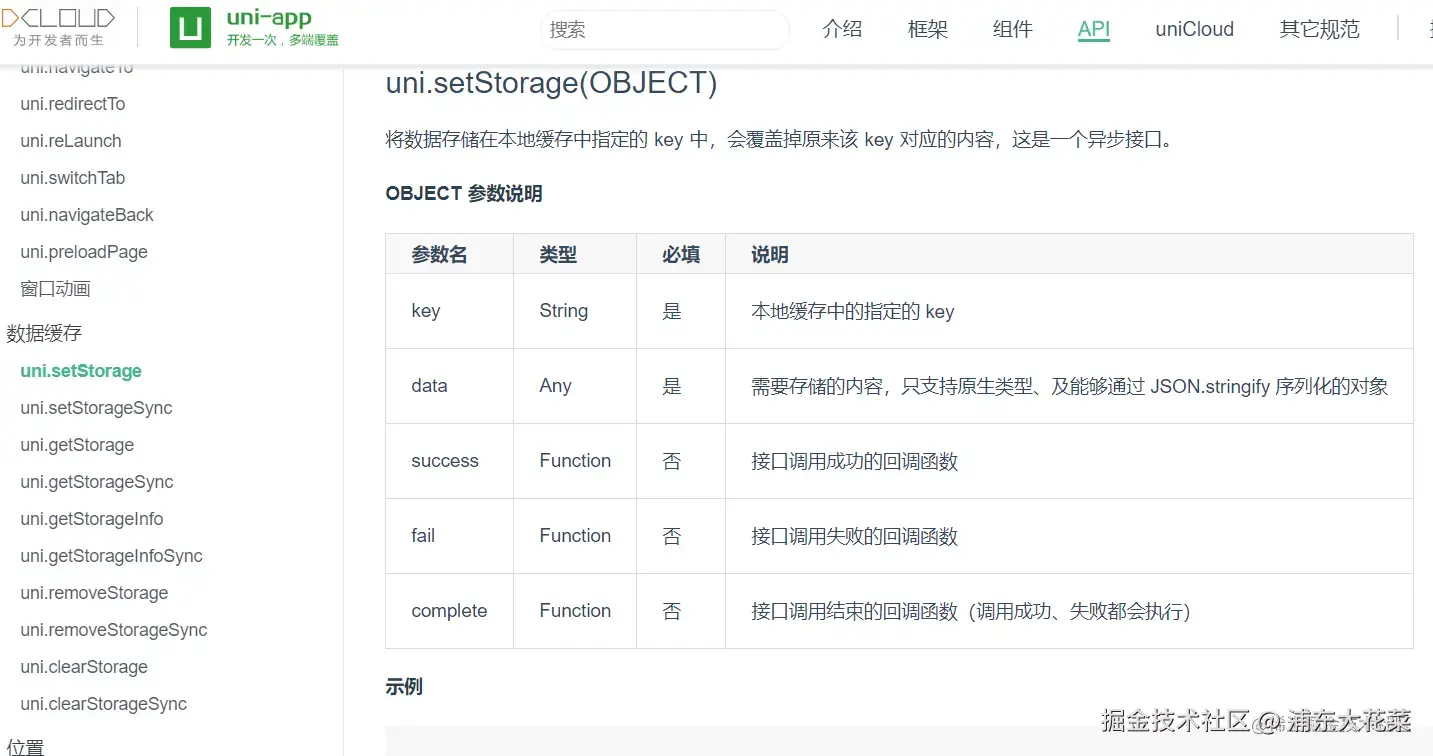Open the 窗口动画 sidebar entry
Screen dimensions: 1433x756
56,289
